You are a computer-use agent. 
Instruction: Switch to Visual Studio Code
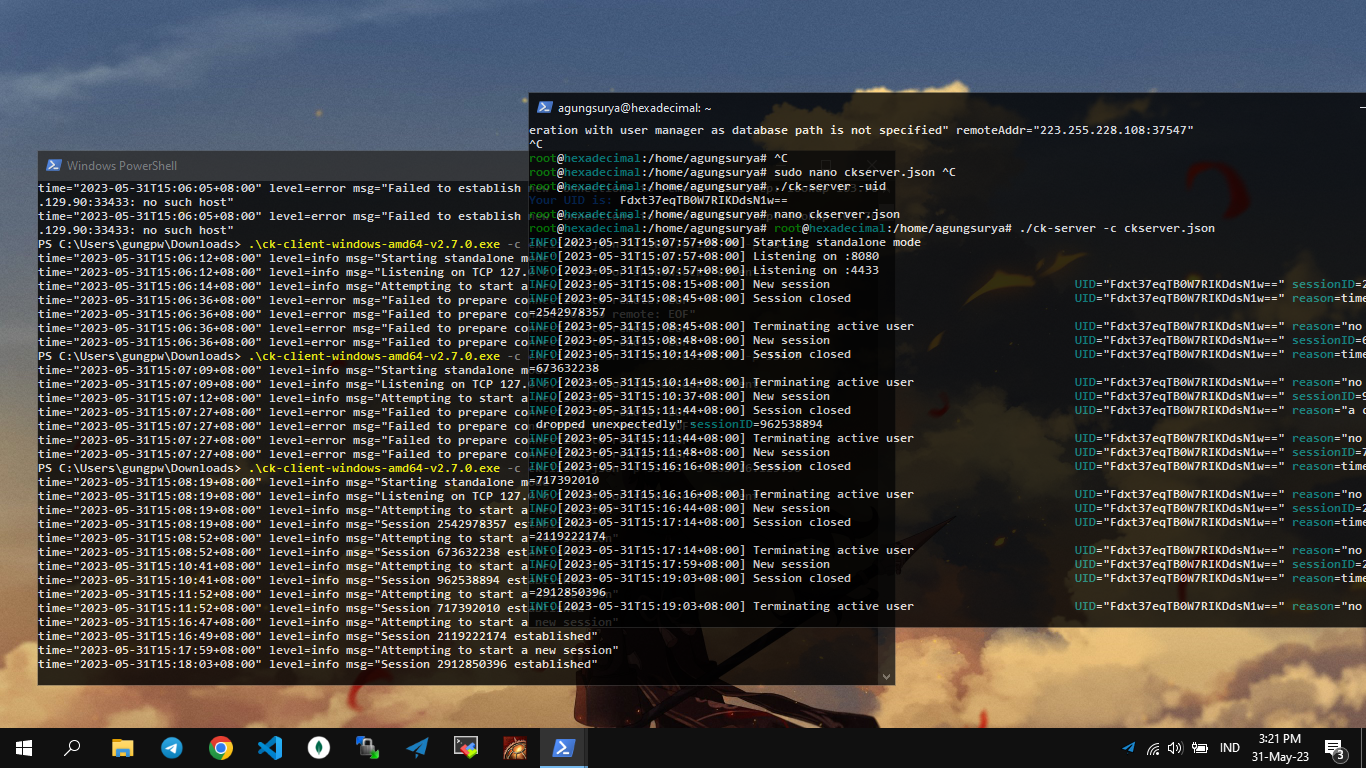click(270, 748)
